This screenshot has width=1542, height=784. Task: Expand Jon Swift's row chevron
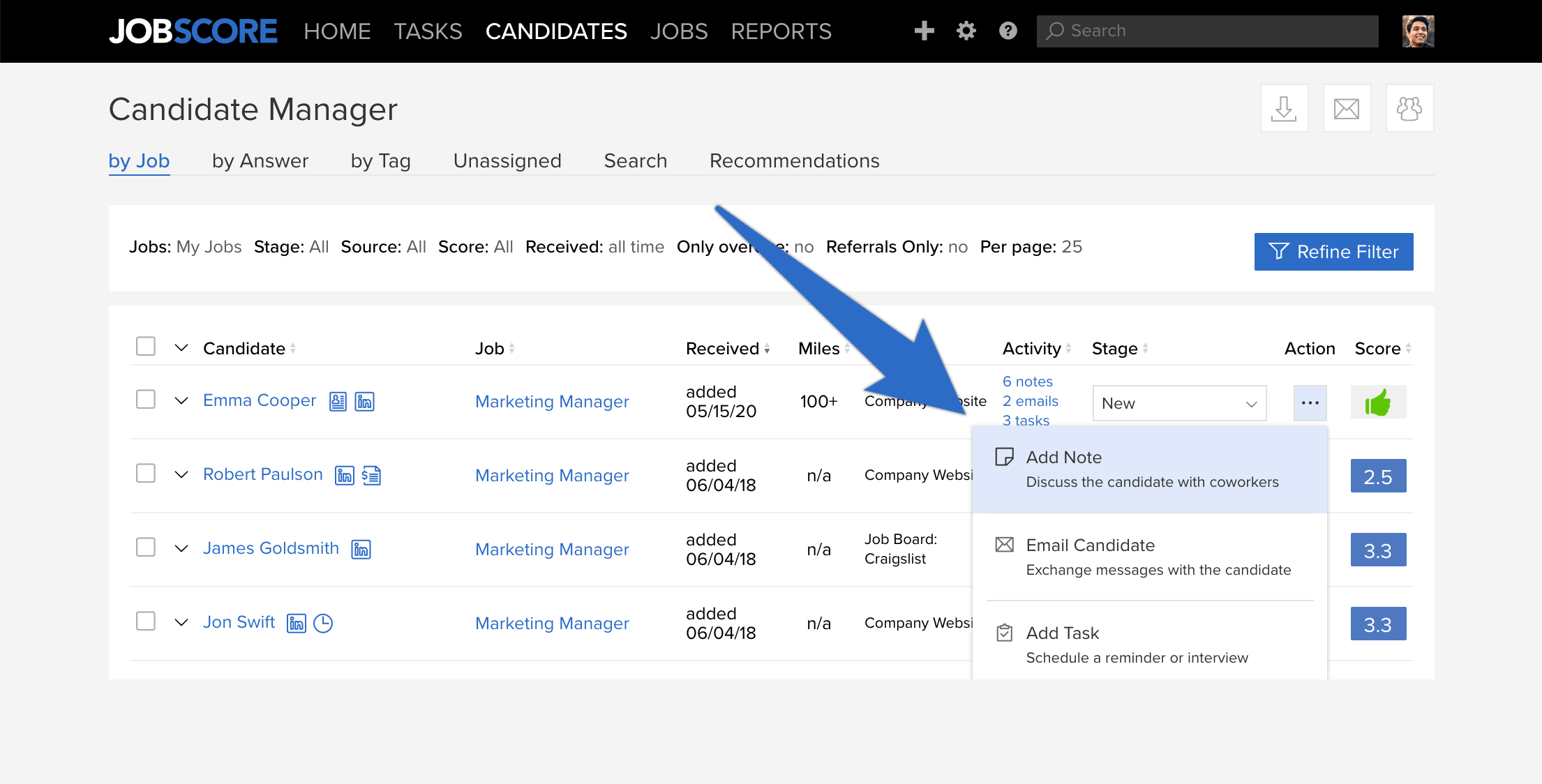click(181, 622)
